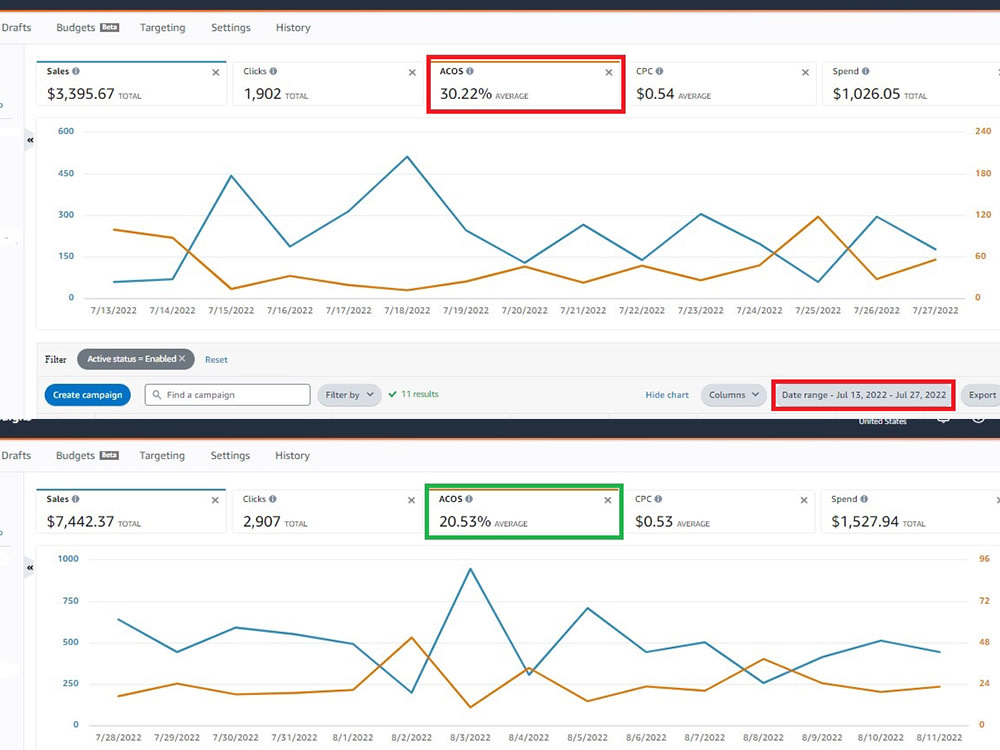Click the Reset filter link

pos(216,360)
